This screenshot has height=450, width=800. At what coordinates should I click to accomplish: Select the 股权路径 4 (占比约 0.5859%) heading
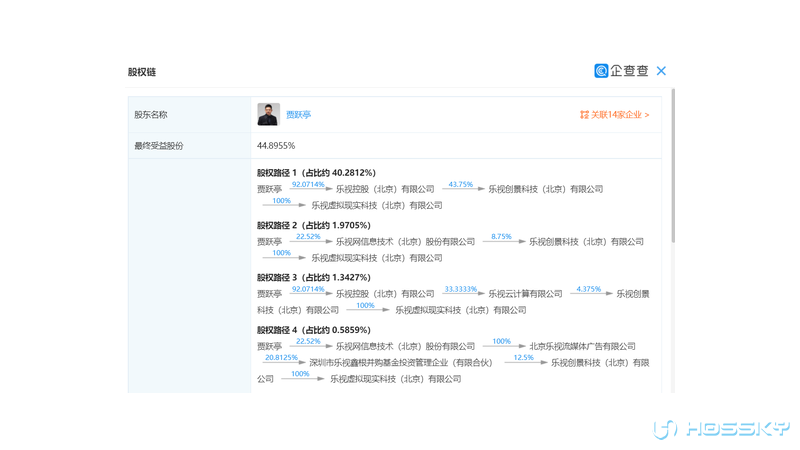coord(313,330)
